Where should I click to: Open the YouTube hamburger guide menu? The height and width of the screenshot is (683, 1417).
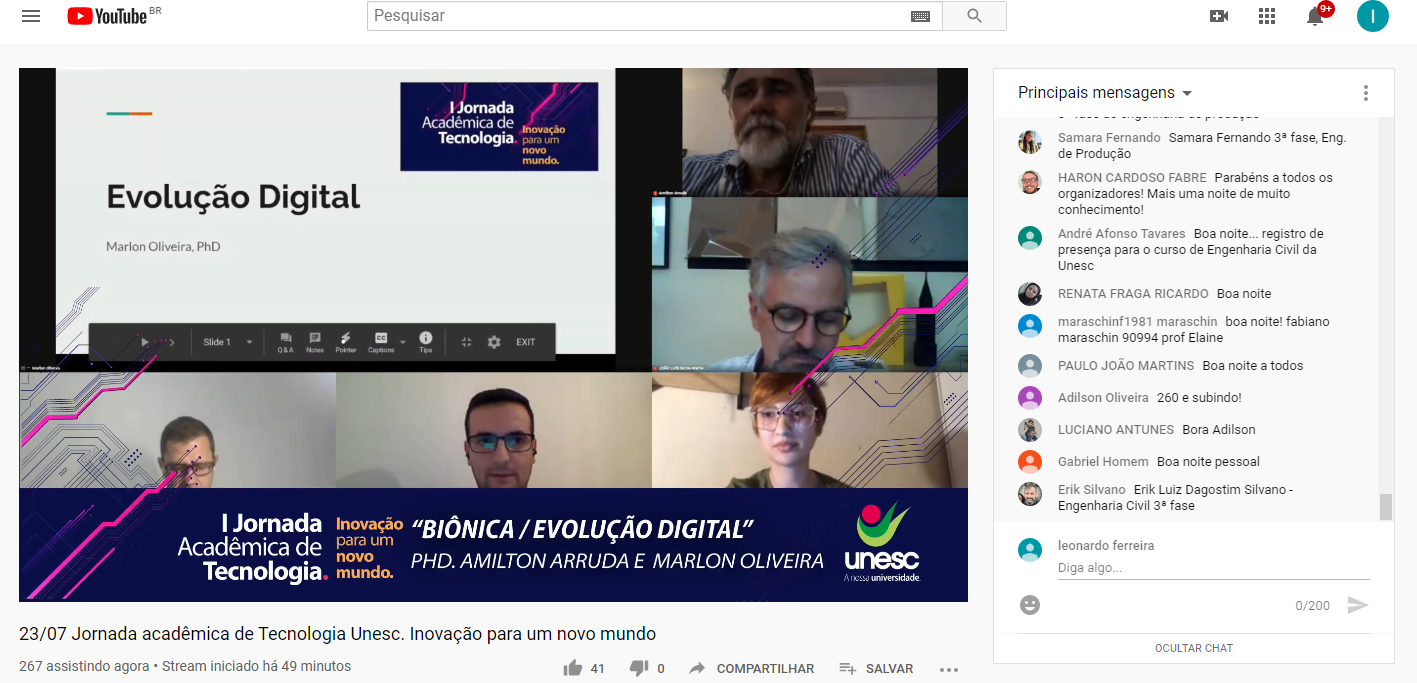click(31, 16)
